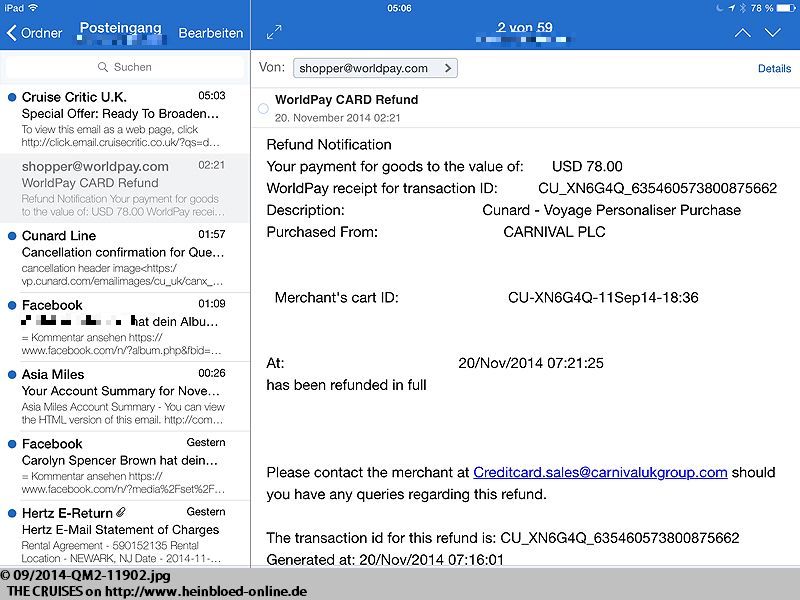This screenshot has height=600, width=800.
Task: Tap attachment paperclip on Hertz E-Return email
Action: 121,512
